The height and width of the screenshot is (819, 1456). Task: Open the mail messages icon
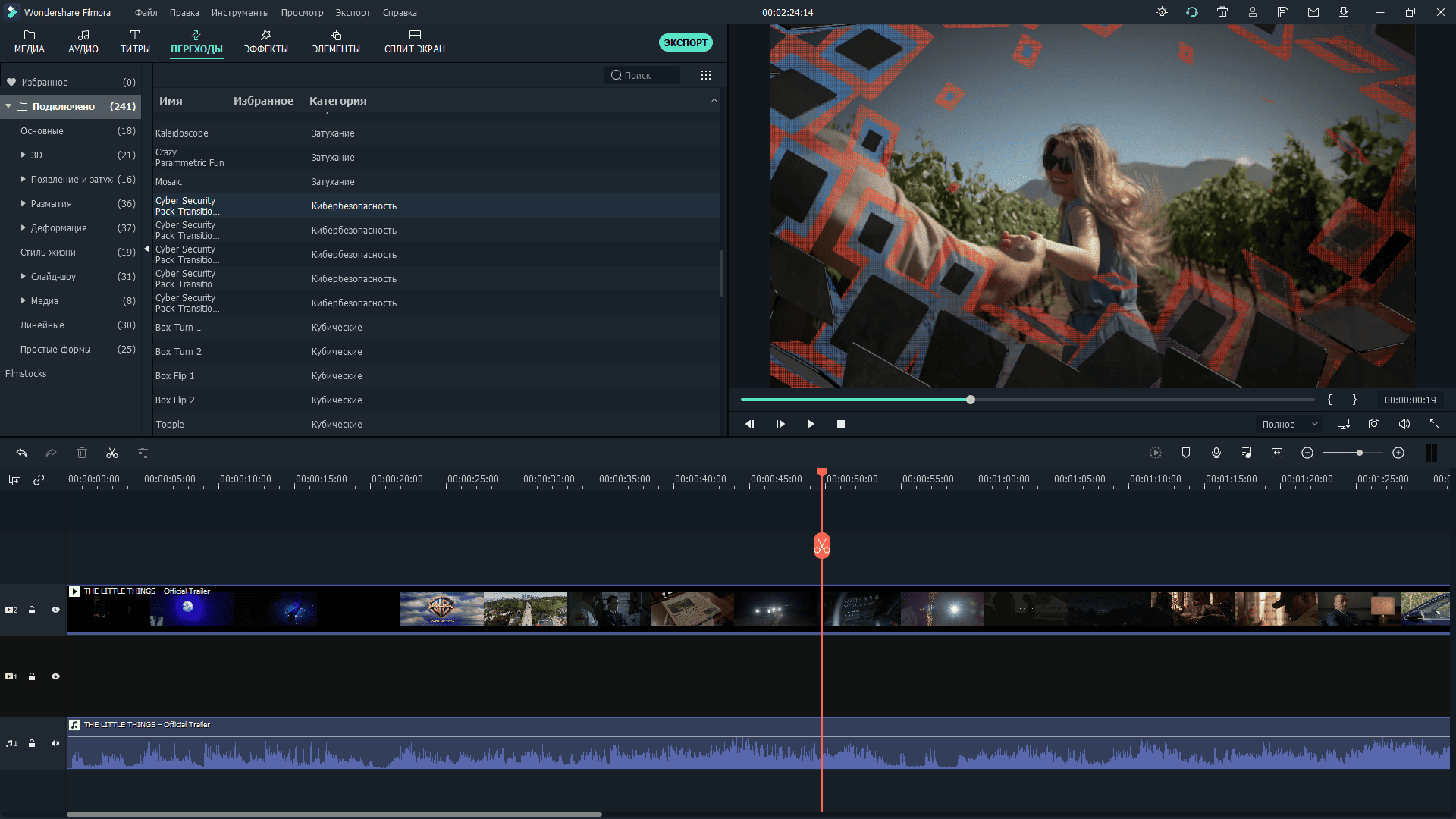1313,12
